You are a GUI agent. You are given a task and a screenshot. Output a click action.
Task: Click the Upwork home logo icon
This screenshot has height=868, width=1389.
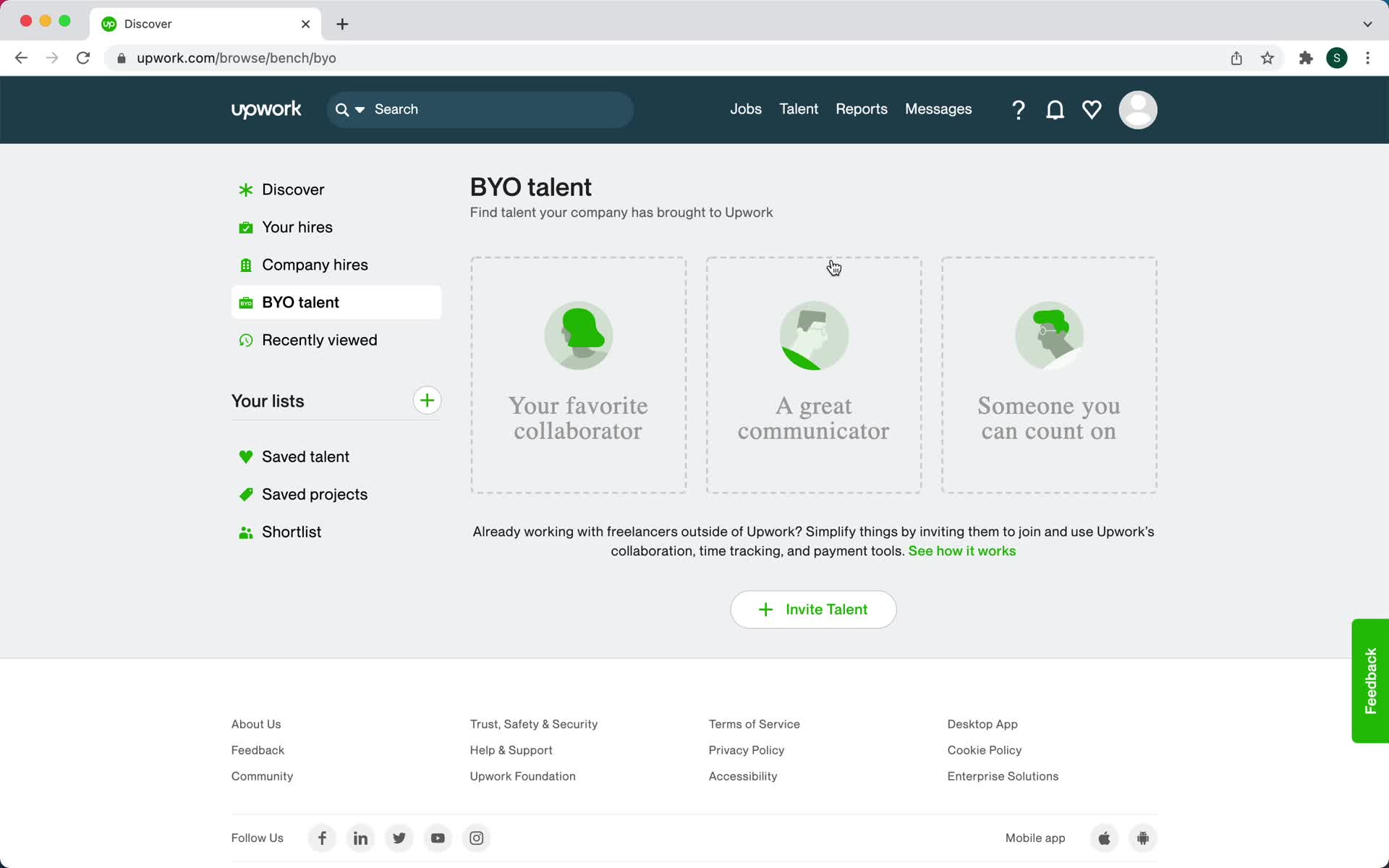(266, 110)
